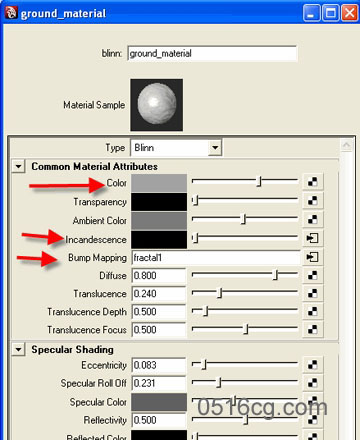The width and height of the screenshot is (360, 440).
Task: Click the Diffuse value field 0.800
Action: point(159,276)
